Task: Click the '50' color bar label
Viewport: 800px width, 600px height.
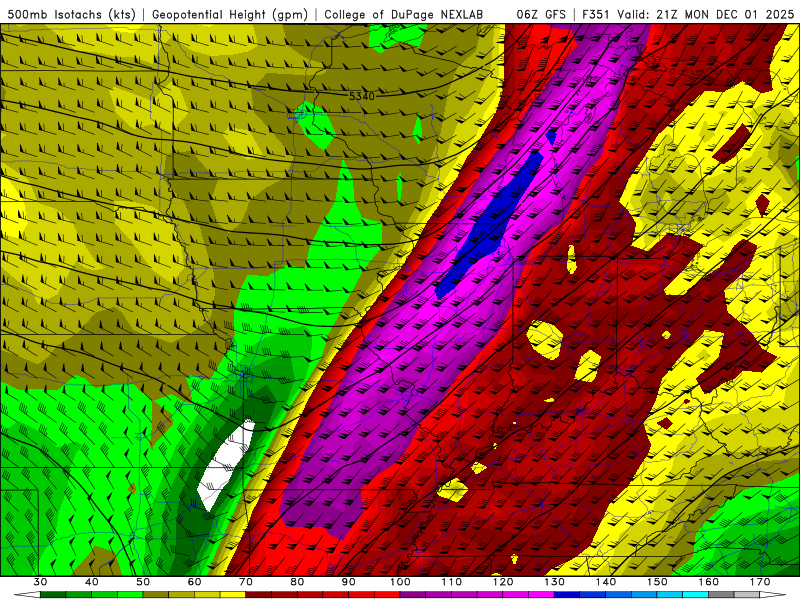Action: tap(143, 582)
